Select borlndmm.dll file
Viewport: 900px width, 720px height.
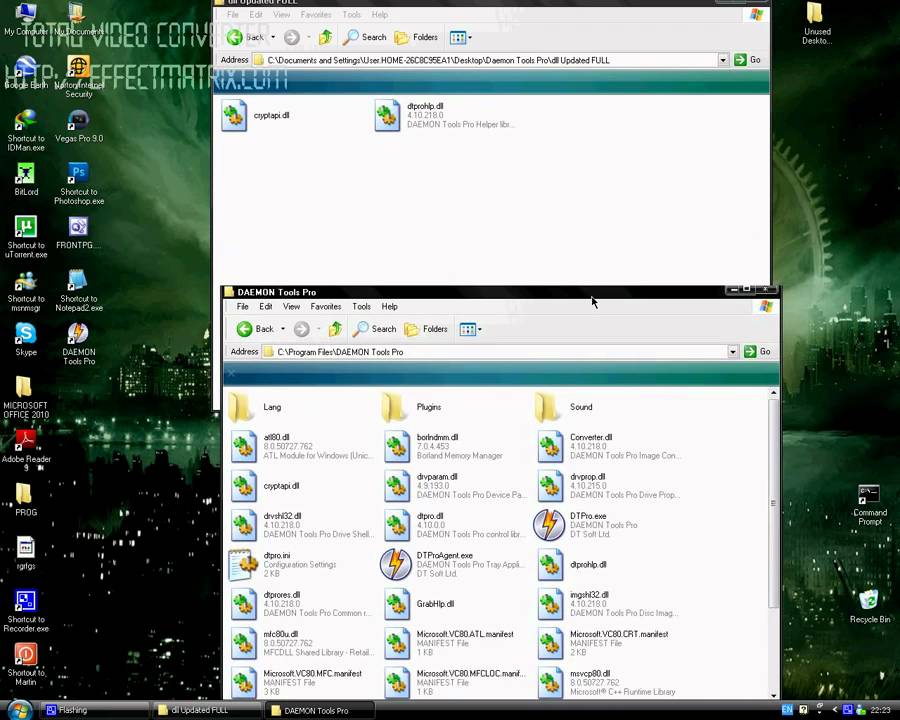[443, 446]
